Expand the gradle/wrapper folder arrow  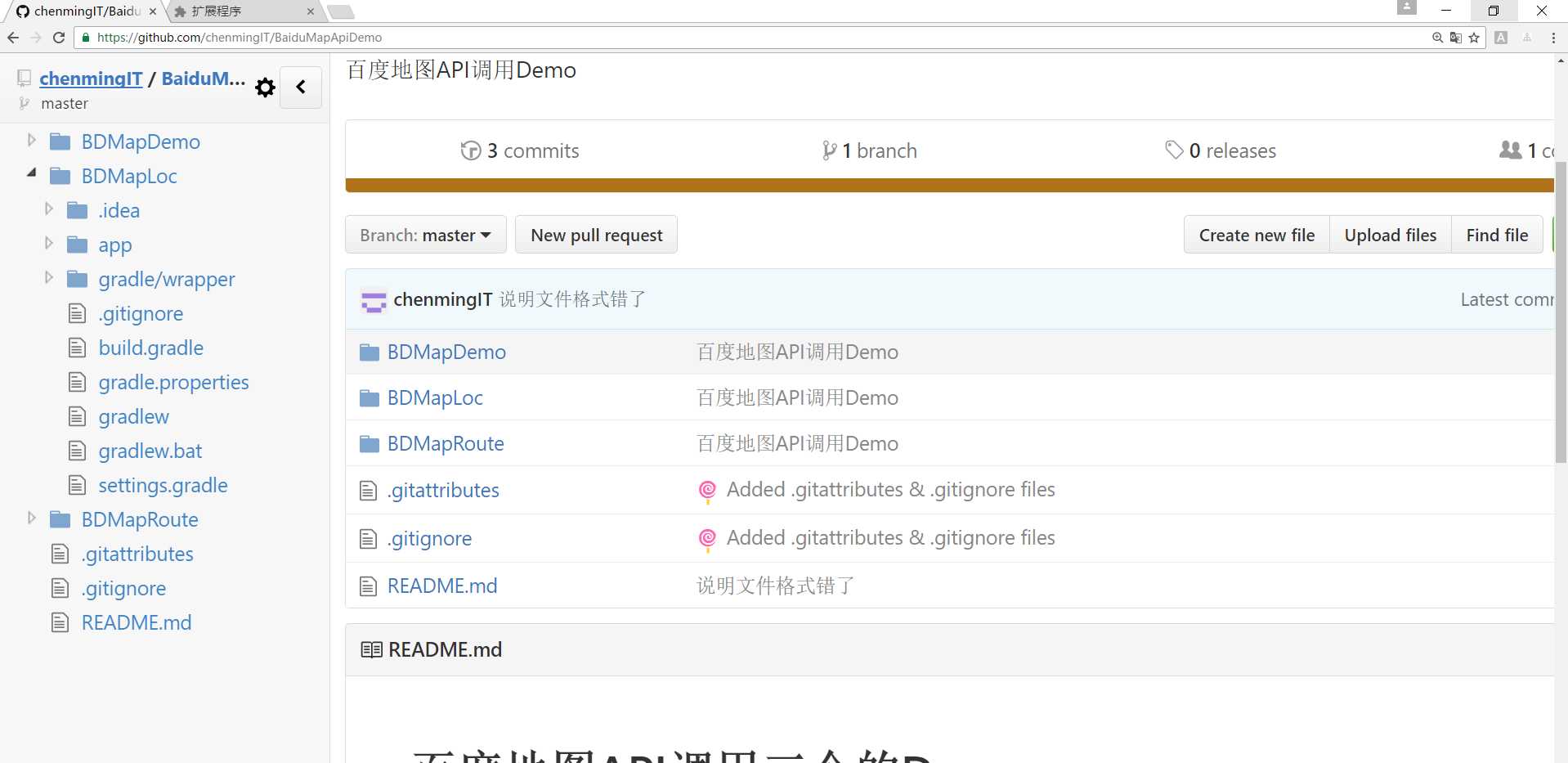tap(48, 277)
